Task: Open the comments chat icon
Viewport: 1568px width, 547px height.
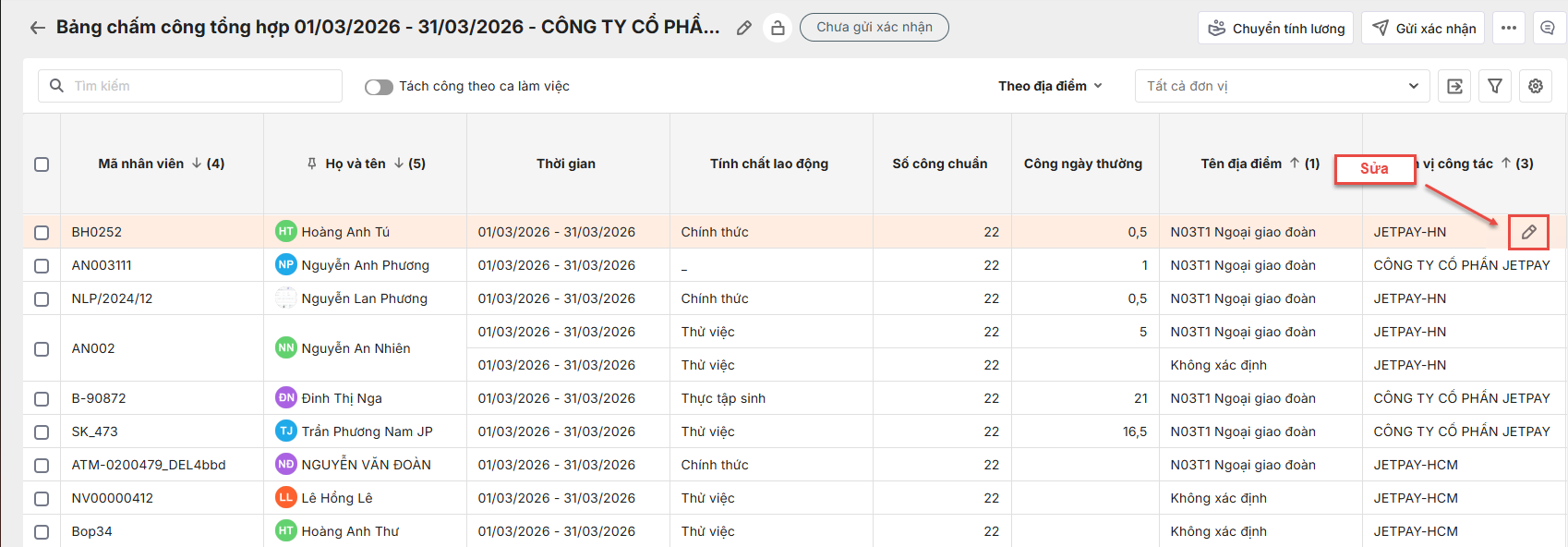Action: 1548,28
